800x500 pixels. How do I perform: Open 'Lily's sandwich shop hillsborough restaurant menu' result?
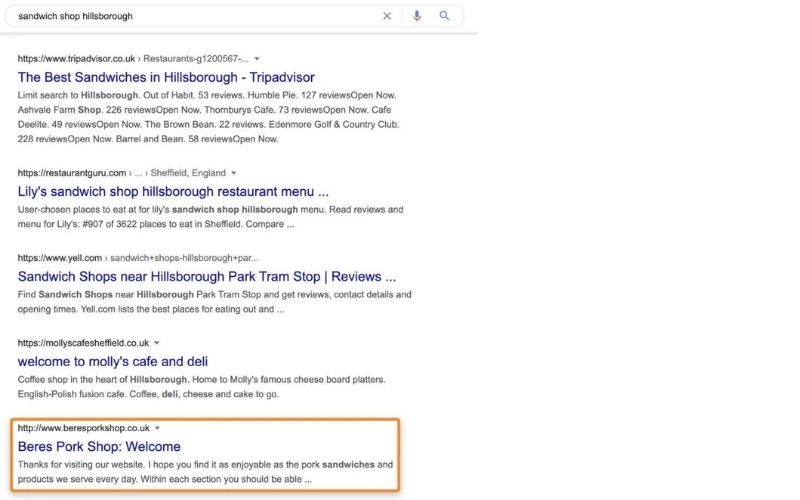pos(173,191)
